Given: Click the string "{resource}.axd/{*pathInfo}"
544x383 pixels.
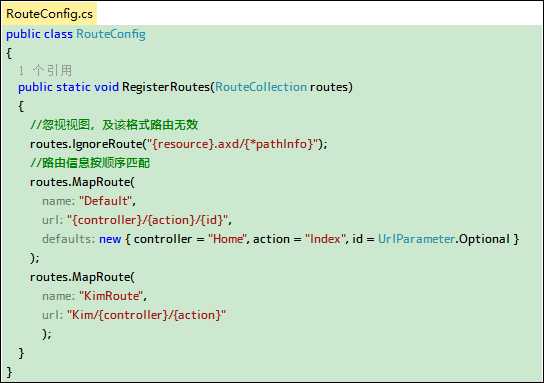Looking at the screenshot, I should point(233,144).
